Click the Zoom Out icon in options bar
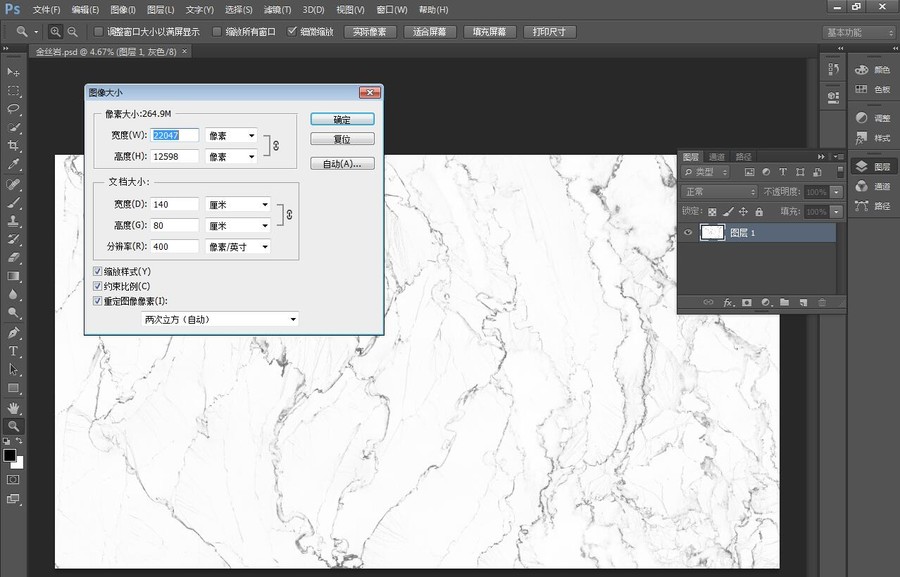 (x=72, y=32)
